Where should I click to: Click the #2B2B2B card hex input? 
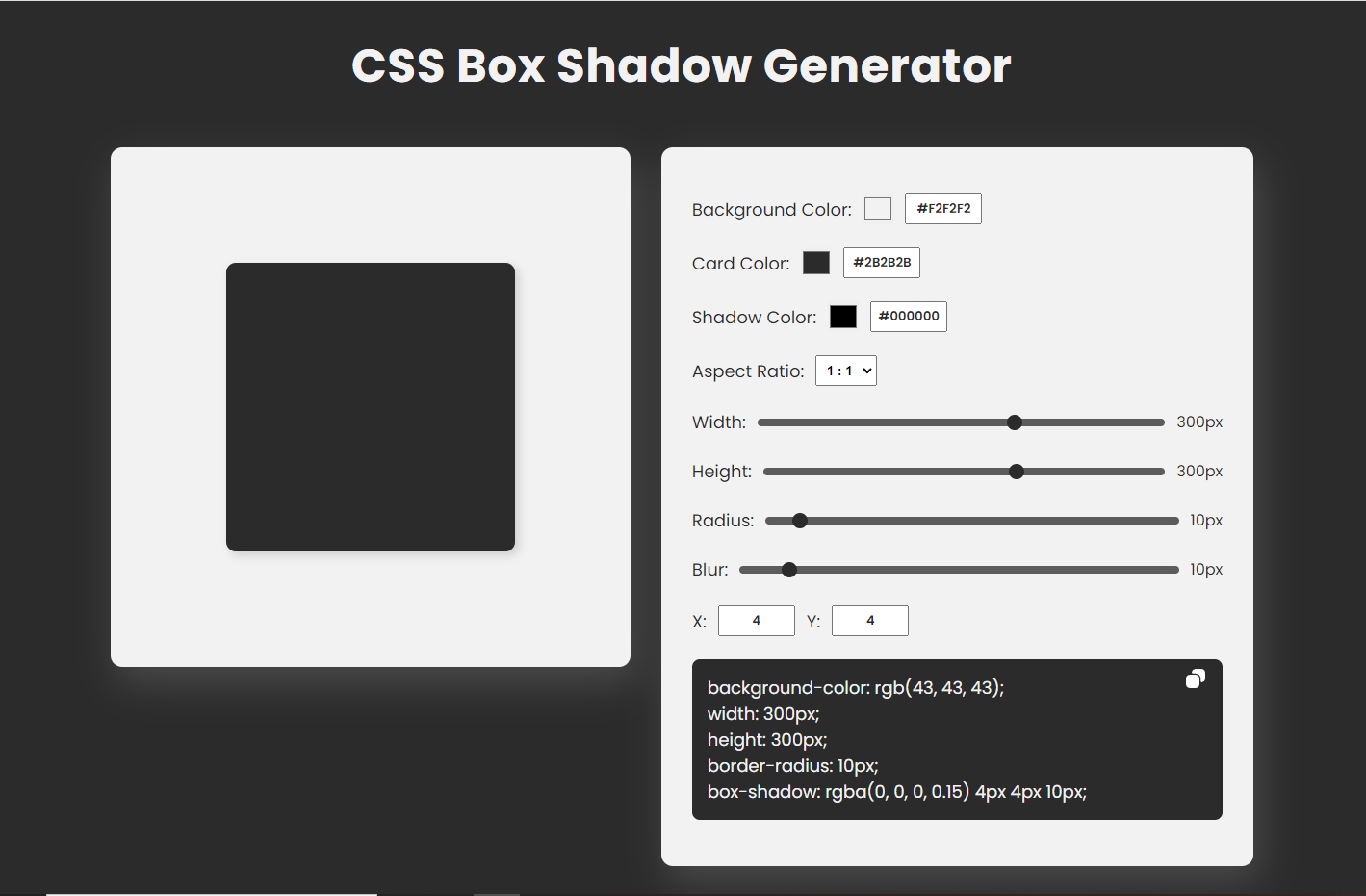click(881, 262)
